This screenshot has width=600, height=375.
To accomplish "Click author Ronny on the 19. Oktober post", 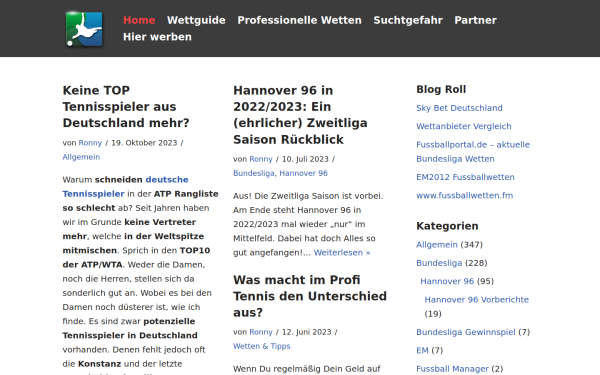I will pos(90,143).
